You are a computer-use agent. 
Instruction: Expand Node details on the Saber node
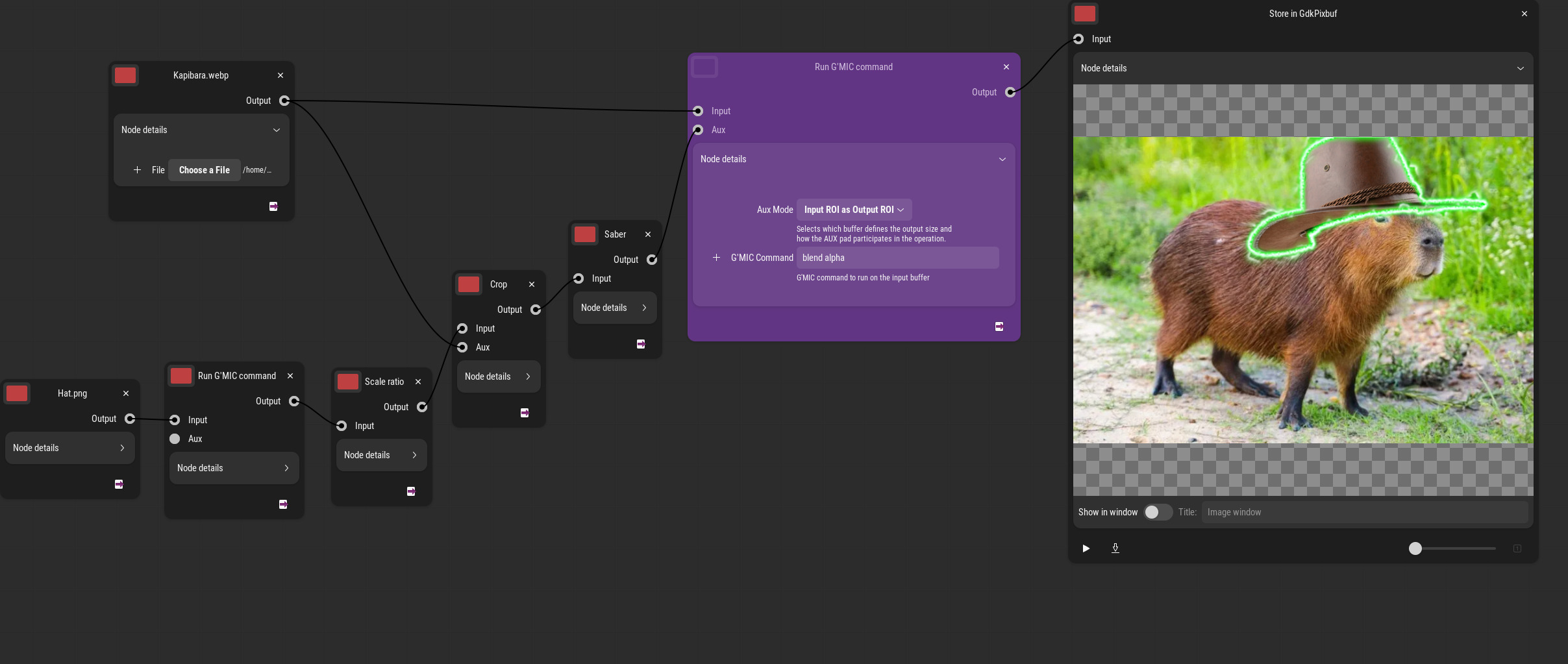pos(614,308)
